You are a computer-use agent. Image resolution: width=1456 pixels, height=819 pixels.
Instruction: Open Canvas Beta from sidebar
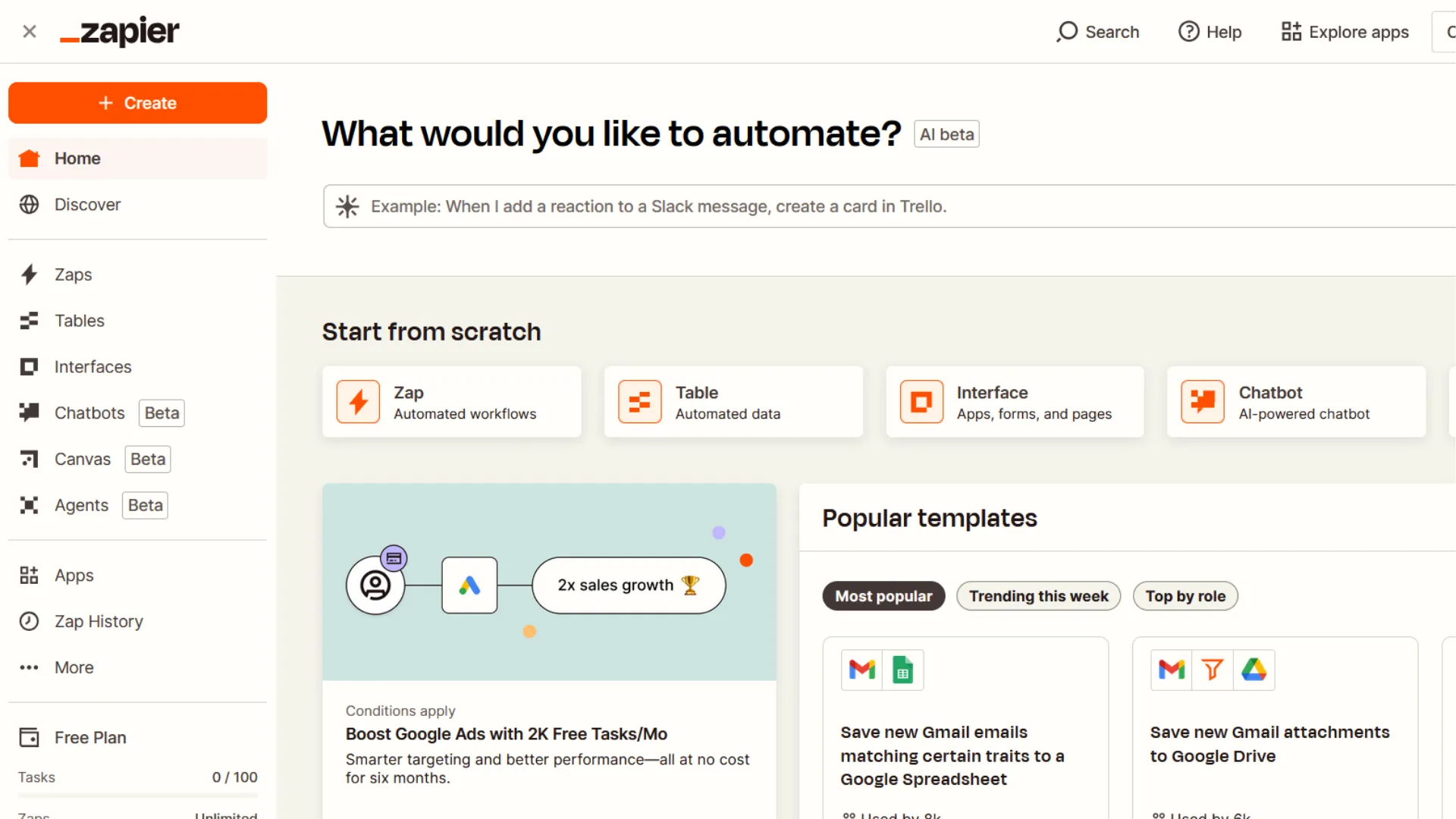click(x=82, y=459)
